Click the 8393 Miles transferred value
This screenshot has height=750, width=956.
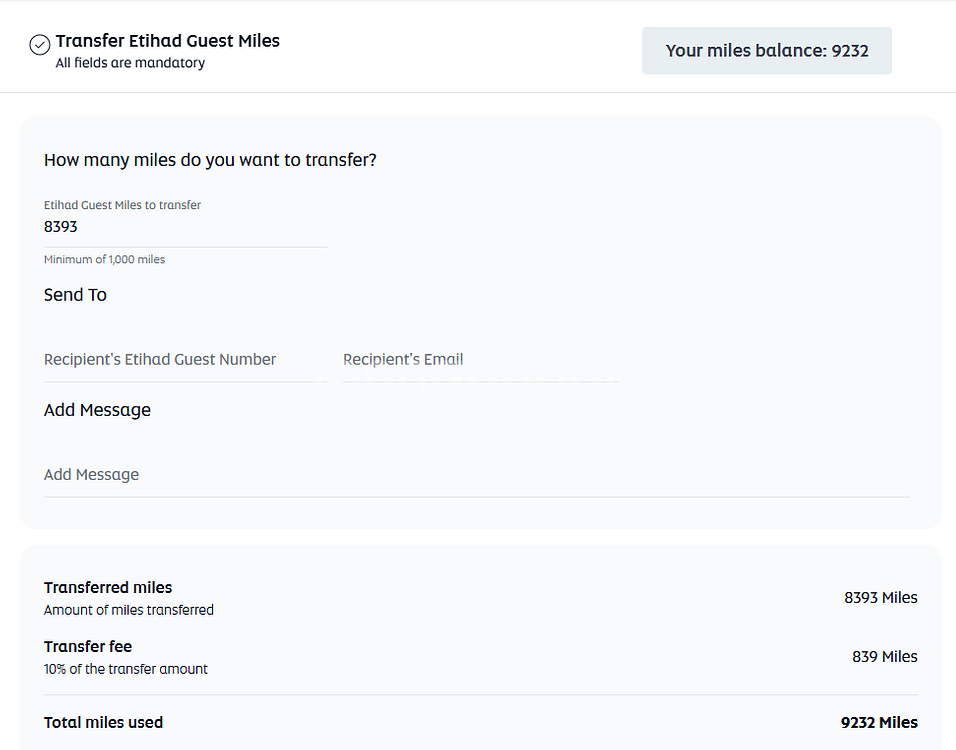880,598
